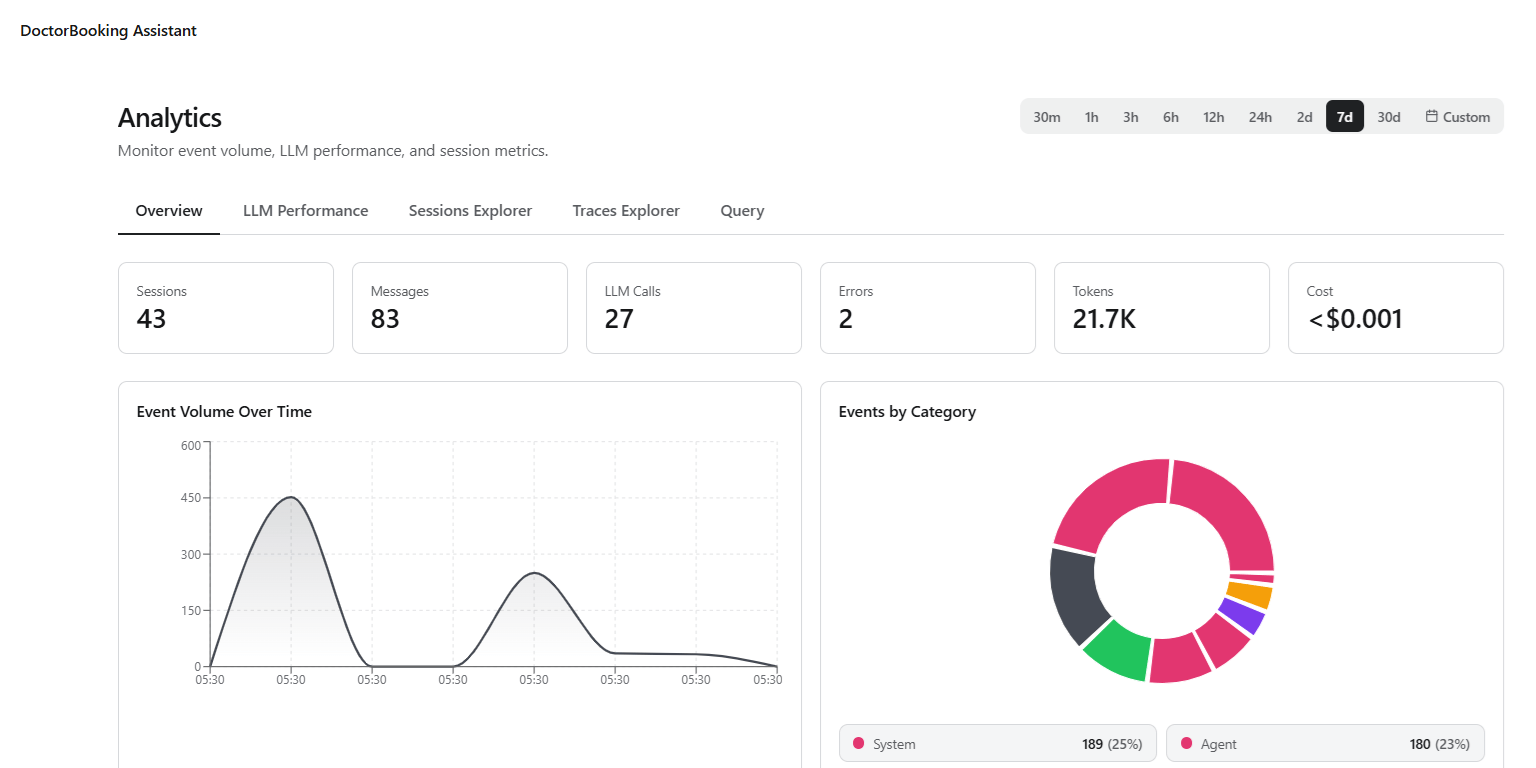Click the Event Volume Over Time title
Viewport: 1536px width, 768px height.
(224, 412)
